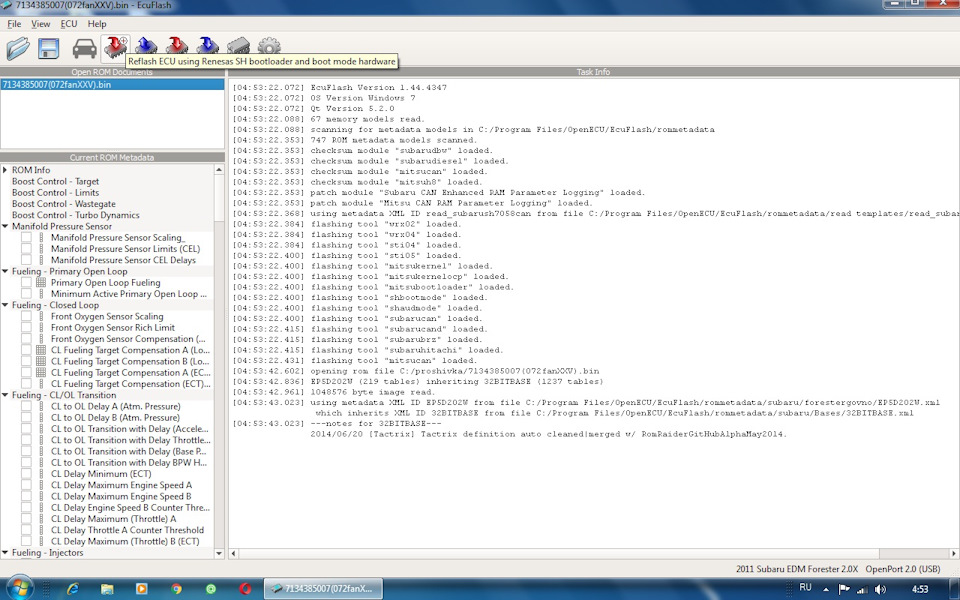Open the Help menu
Image resolution: width=960 pixels, height=600 pixels.
(x=97, y=24)
